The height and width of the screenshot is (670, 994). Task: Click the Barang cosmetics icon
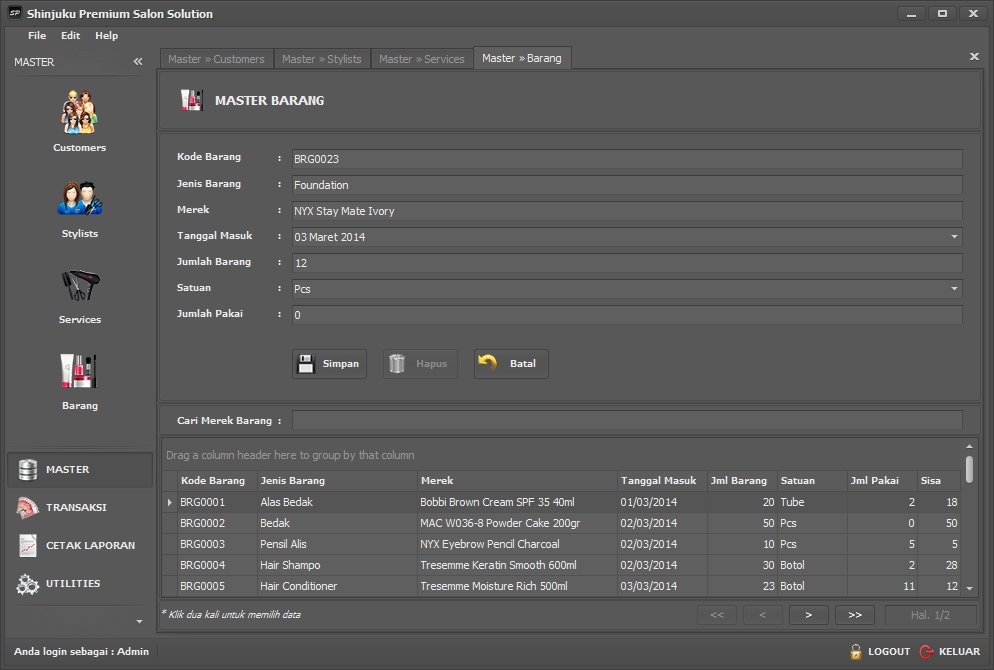coord(79,371)
